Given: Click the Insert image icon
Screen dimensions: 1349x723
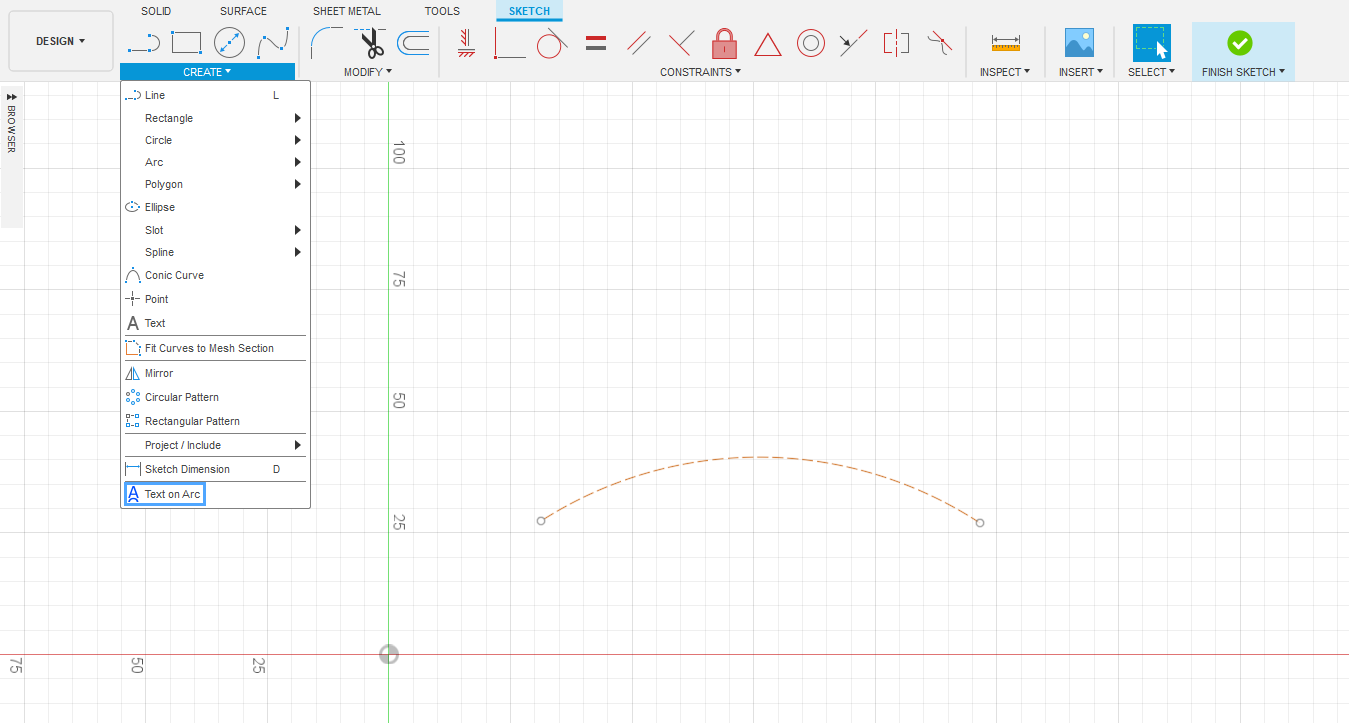Looking at the screenshot, I should 1079,43.
